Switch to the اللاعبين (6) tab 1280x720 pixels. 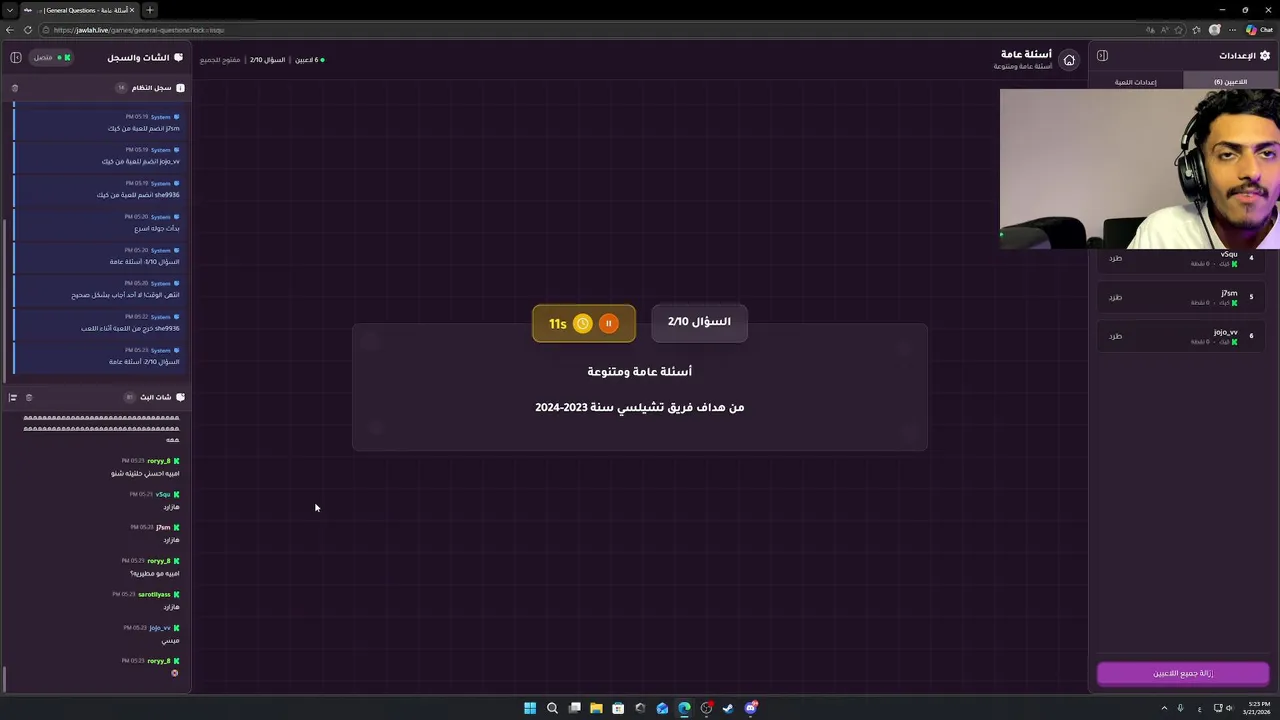[1231, 82]
